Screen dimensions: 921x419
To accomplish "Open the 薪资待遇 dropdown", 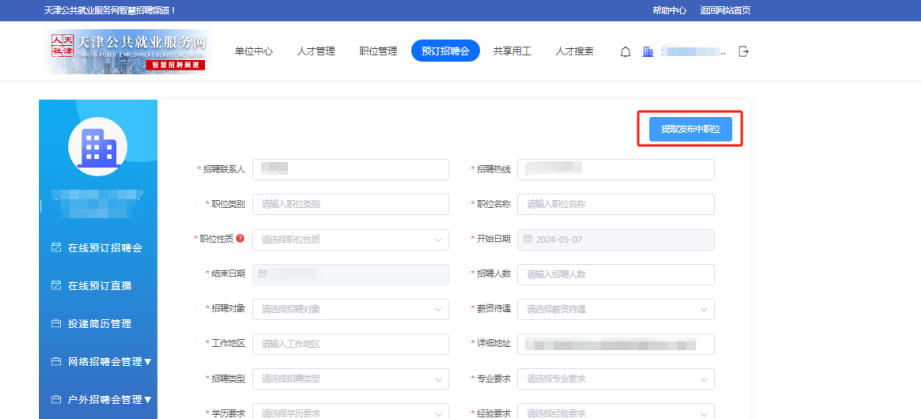I will pyautogui.click(x=616, y=309).
